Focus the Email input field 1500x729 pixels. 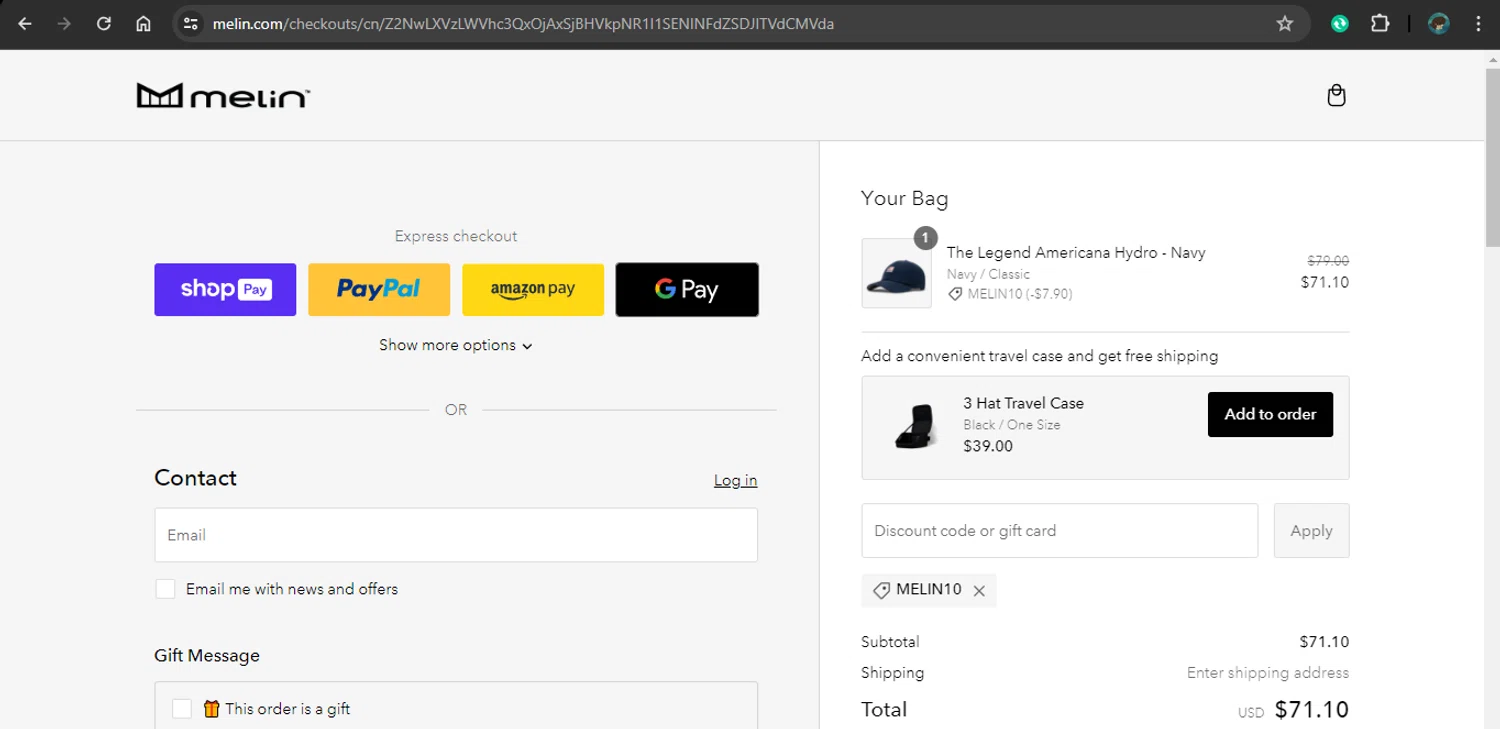tap(456, 535)
